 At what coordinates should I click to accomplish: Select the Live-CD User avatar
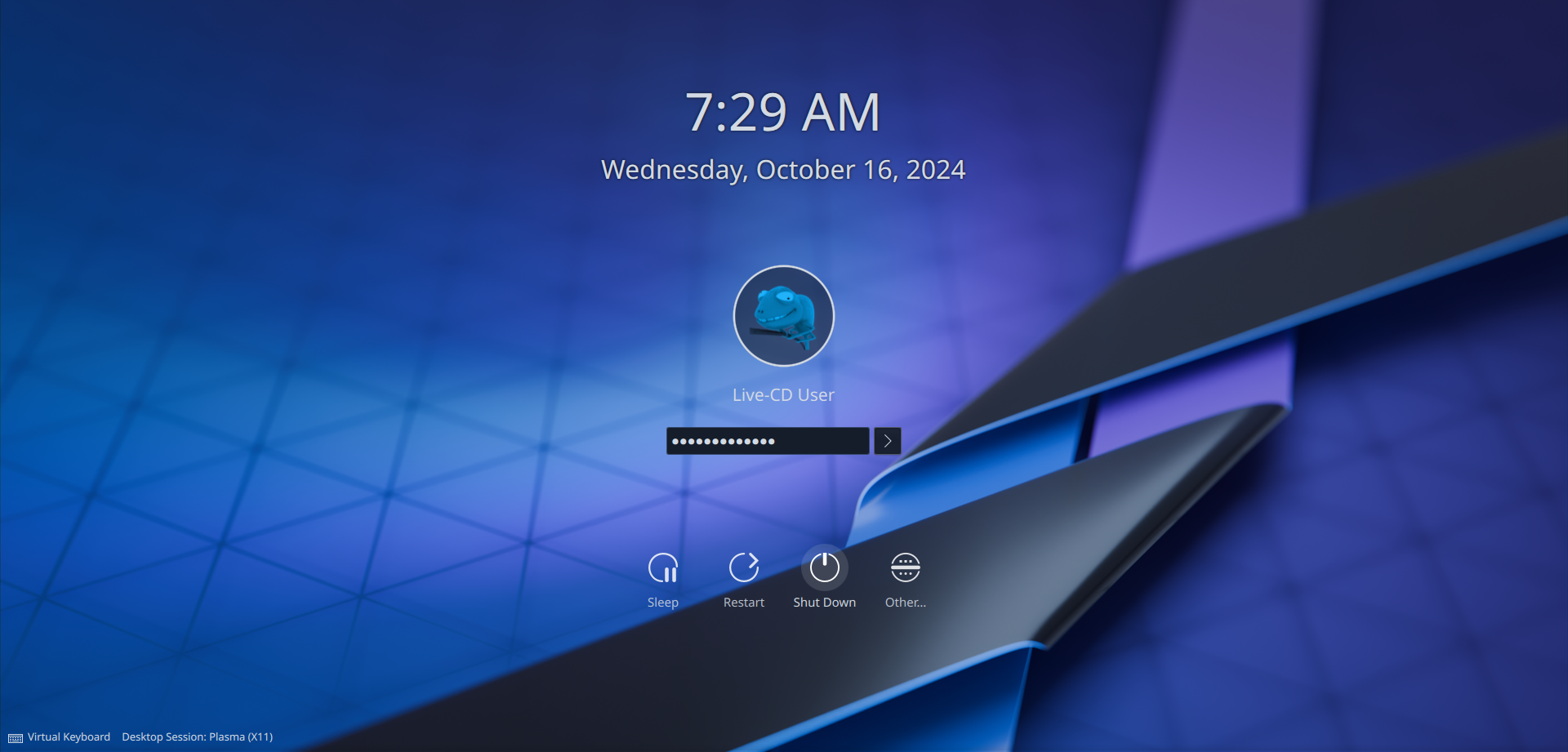pyautogui.click(x=784, y=316)
